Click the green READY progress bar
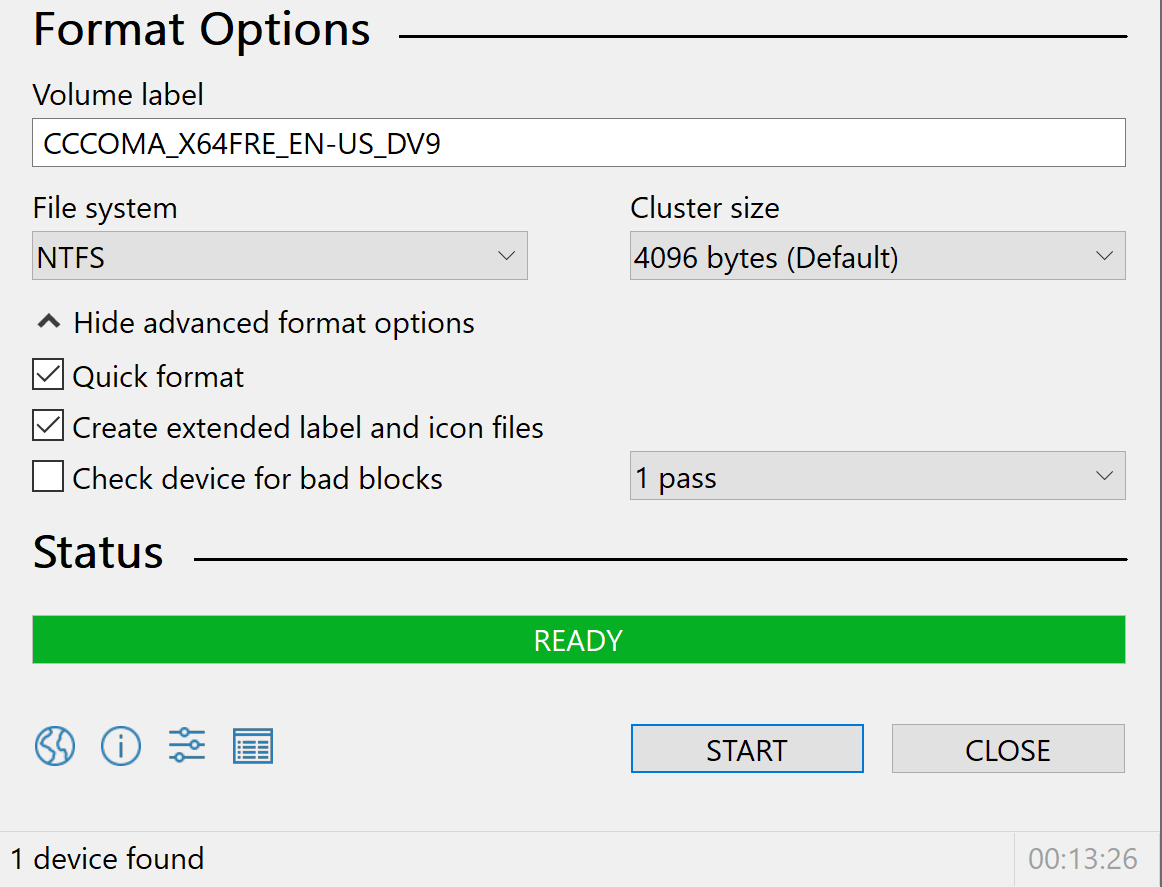 (579, 639)
